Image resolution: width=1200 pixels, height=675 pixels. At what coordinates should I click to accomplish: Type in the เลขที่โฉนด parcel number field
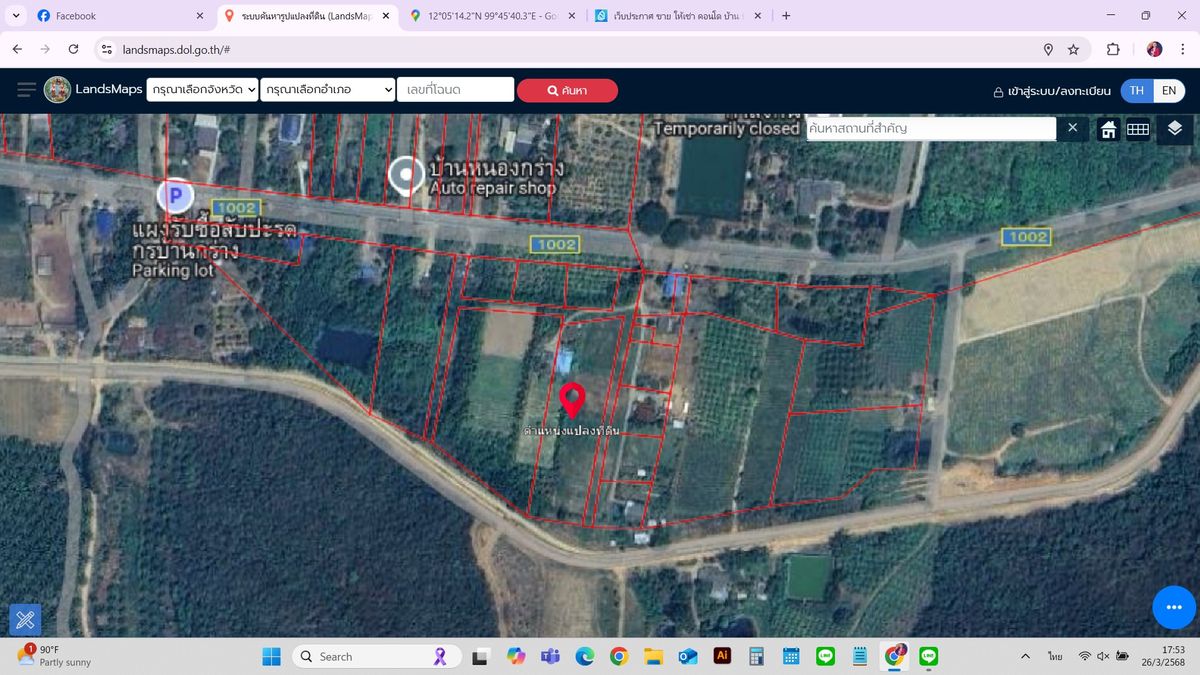pos(455,89)
